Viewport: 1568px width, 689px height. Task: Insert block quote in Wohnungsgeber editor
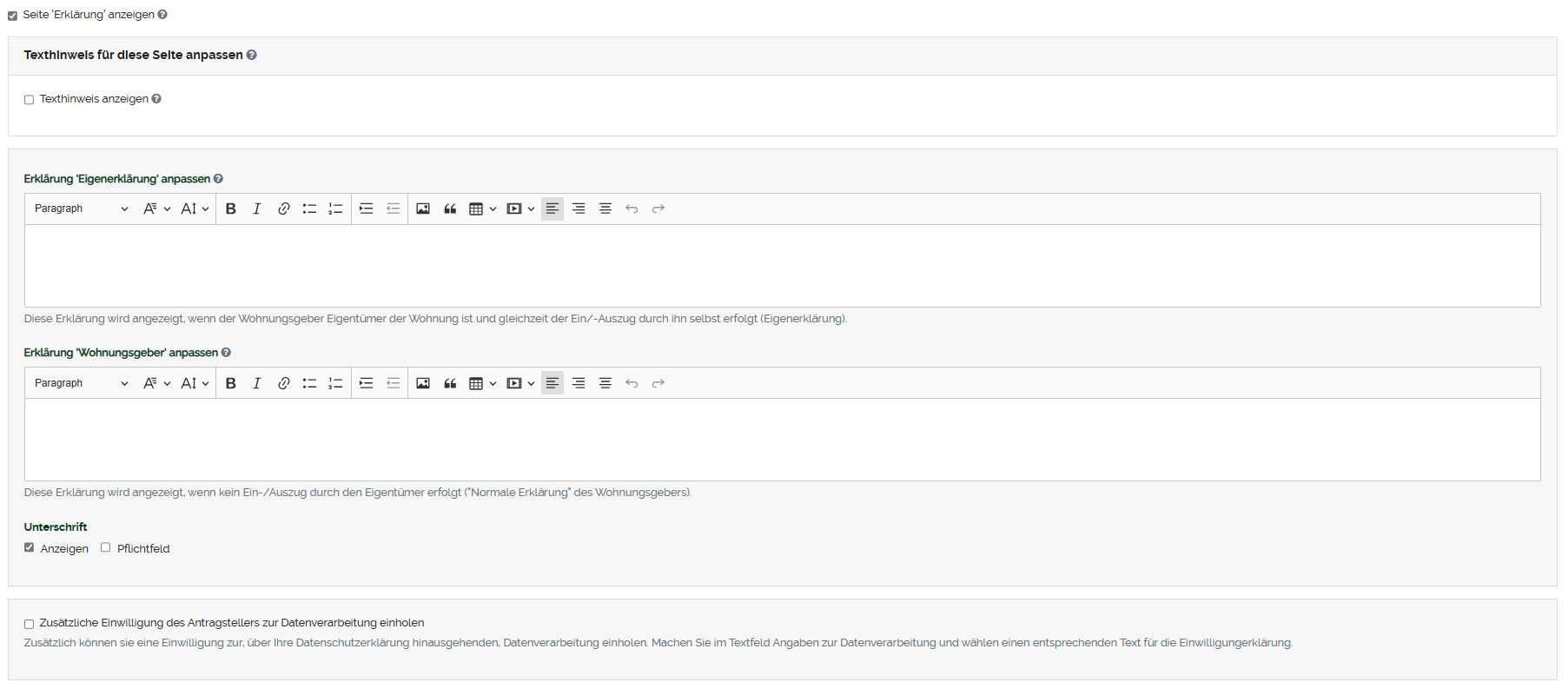pyautogui.click(x=450, y=383)
